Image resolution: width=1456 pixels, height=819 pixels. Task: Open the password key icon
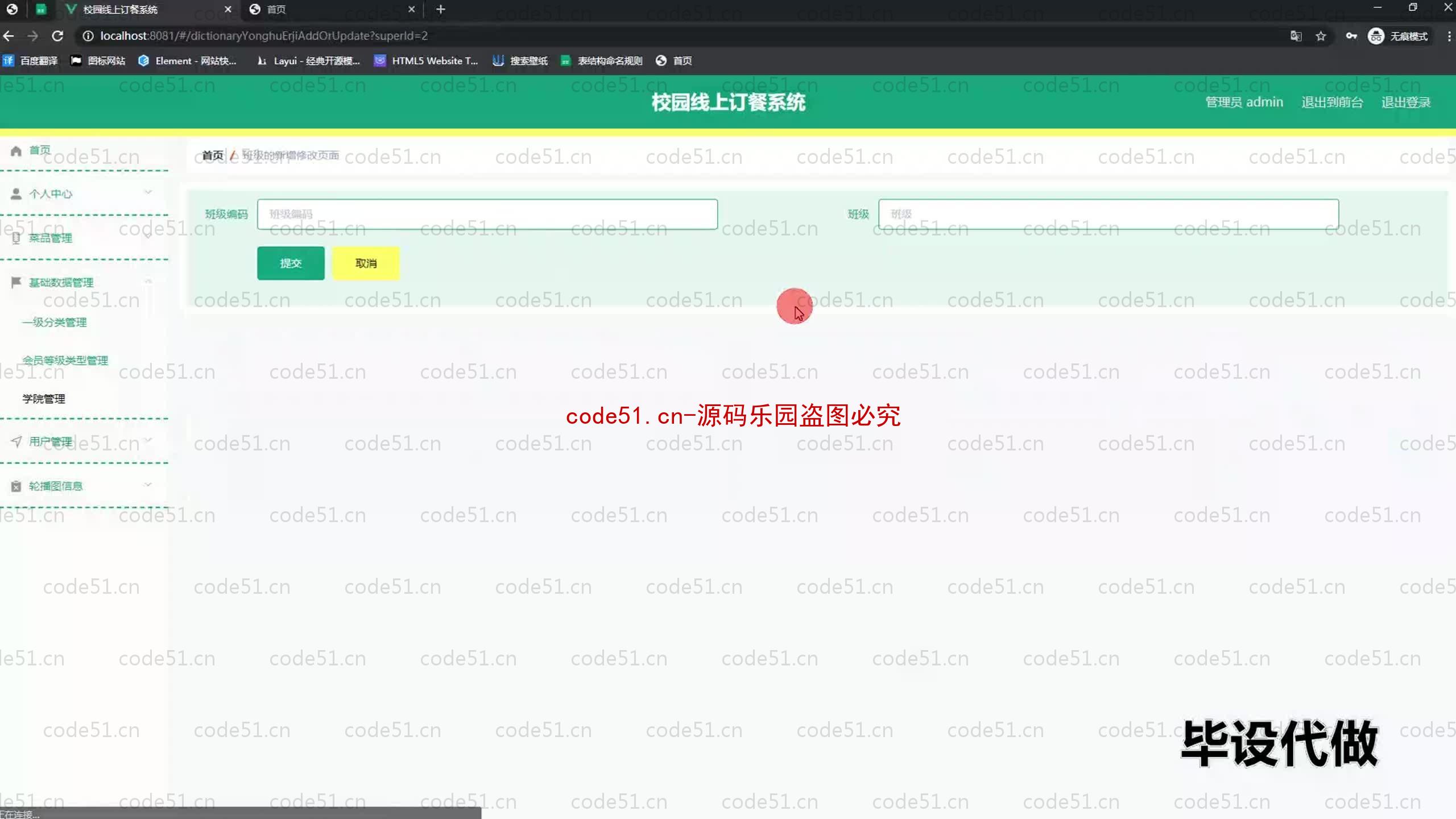(1351, 36)
